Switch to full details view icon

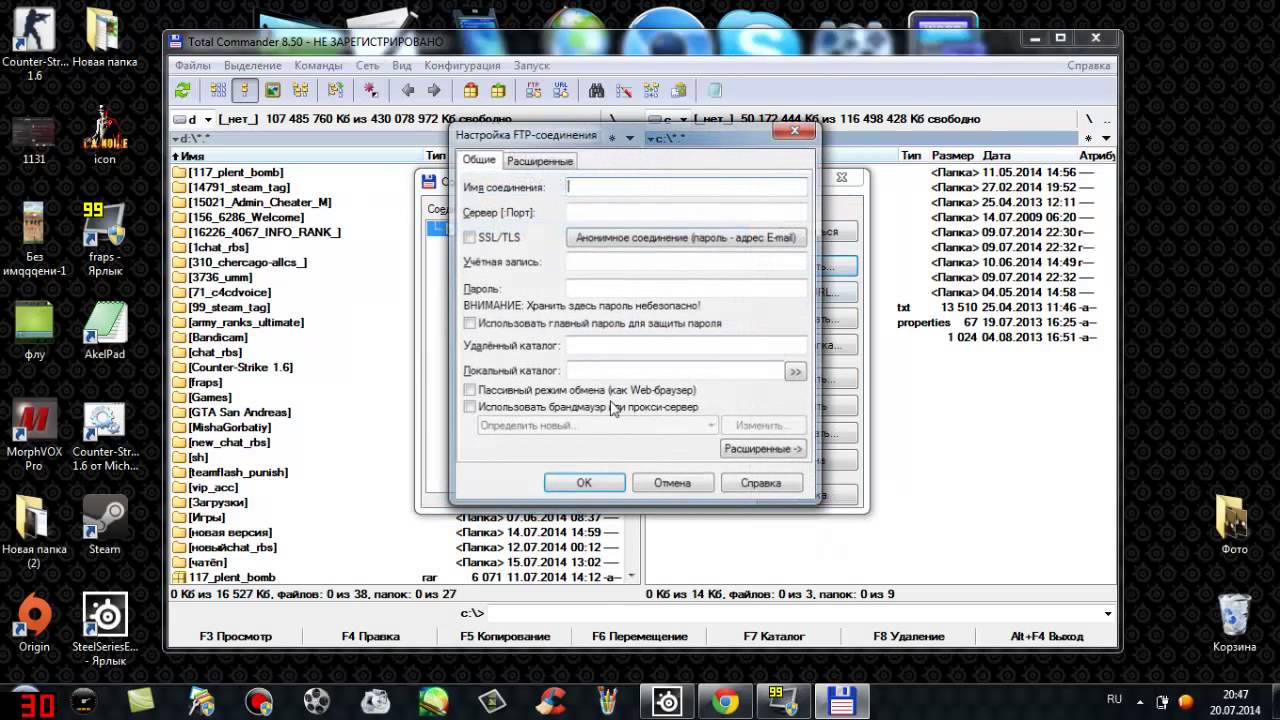244,90
